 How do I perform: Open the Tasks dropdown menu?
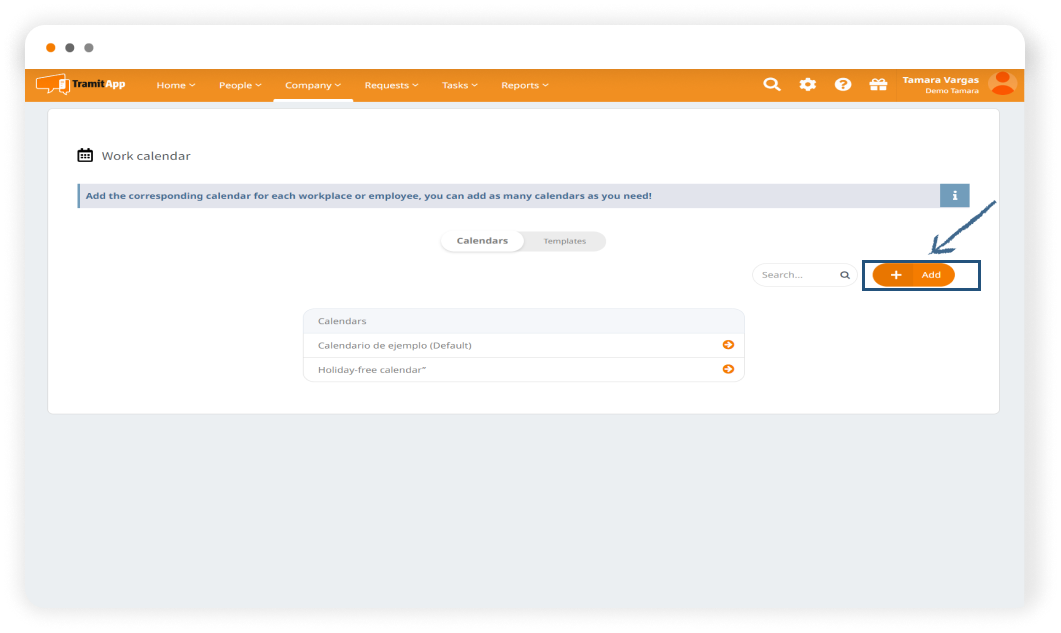pos(460,86)
